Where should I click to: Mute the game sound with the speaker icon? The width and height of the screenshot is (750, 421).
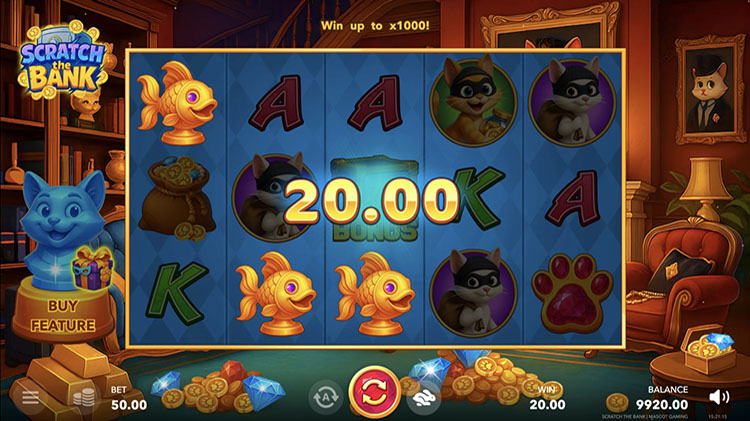[719, 397]
